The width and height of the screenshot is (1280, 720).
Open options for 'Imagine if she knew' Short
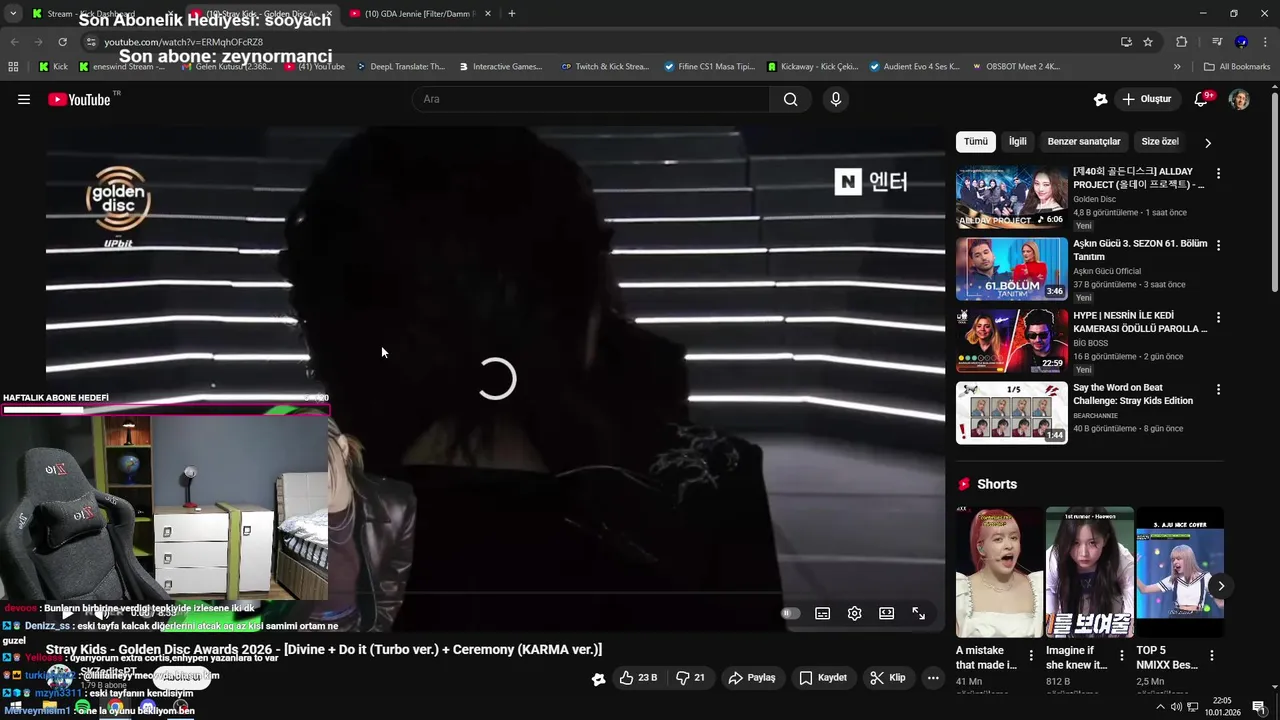tap(1122, 657)
